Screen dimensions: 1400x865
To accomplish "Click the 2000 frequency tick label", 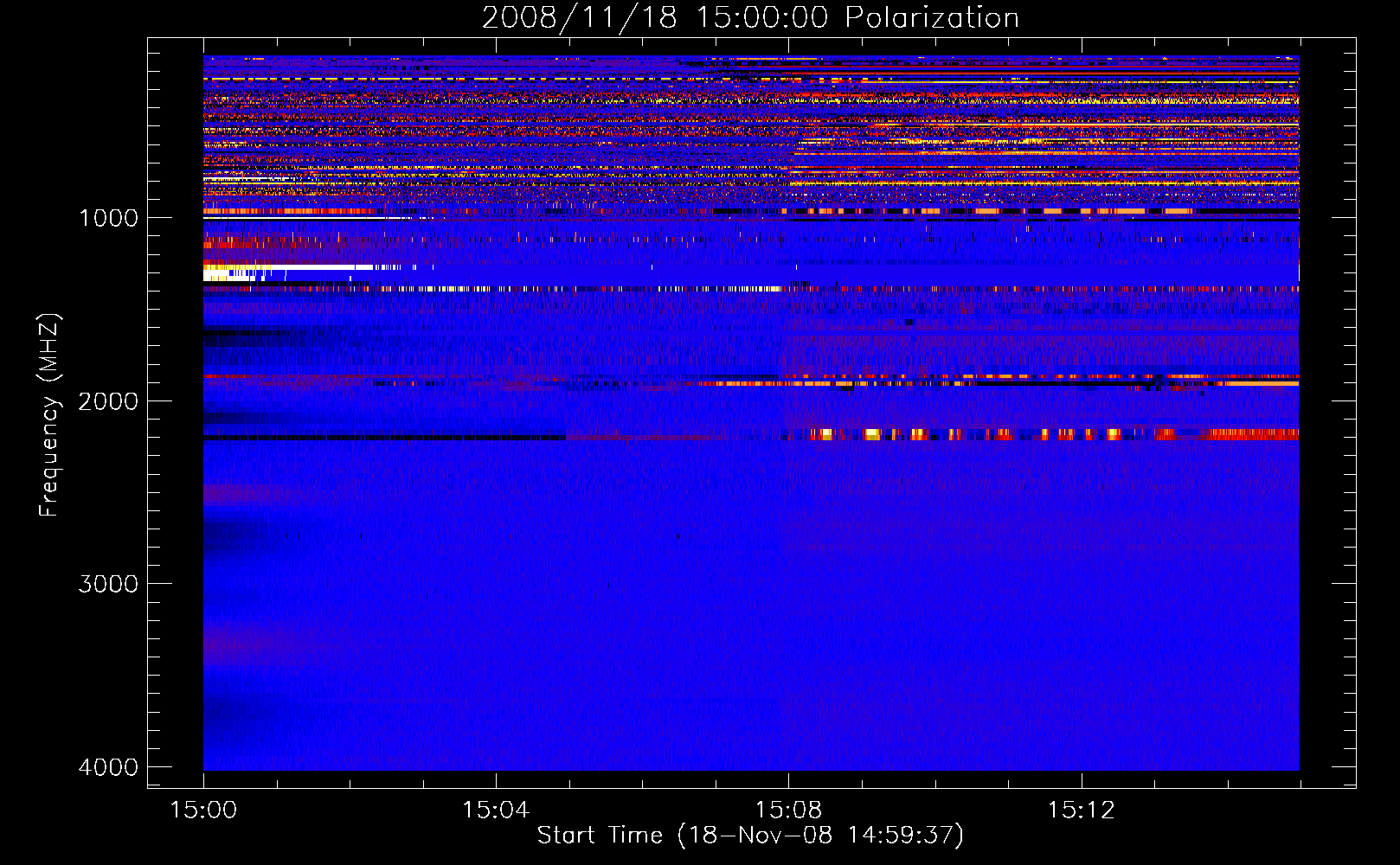I will coord(108,401).
